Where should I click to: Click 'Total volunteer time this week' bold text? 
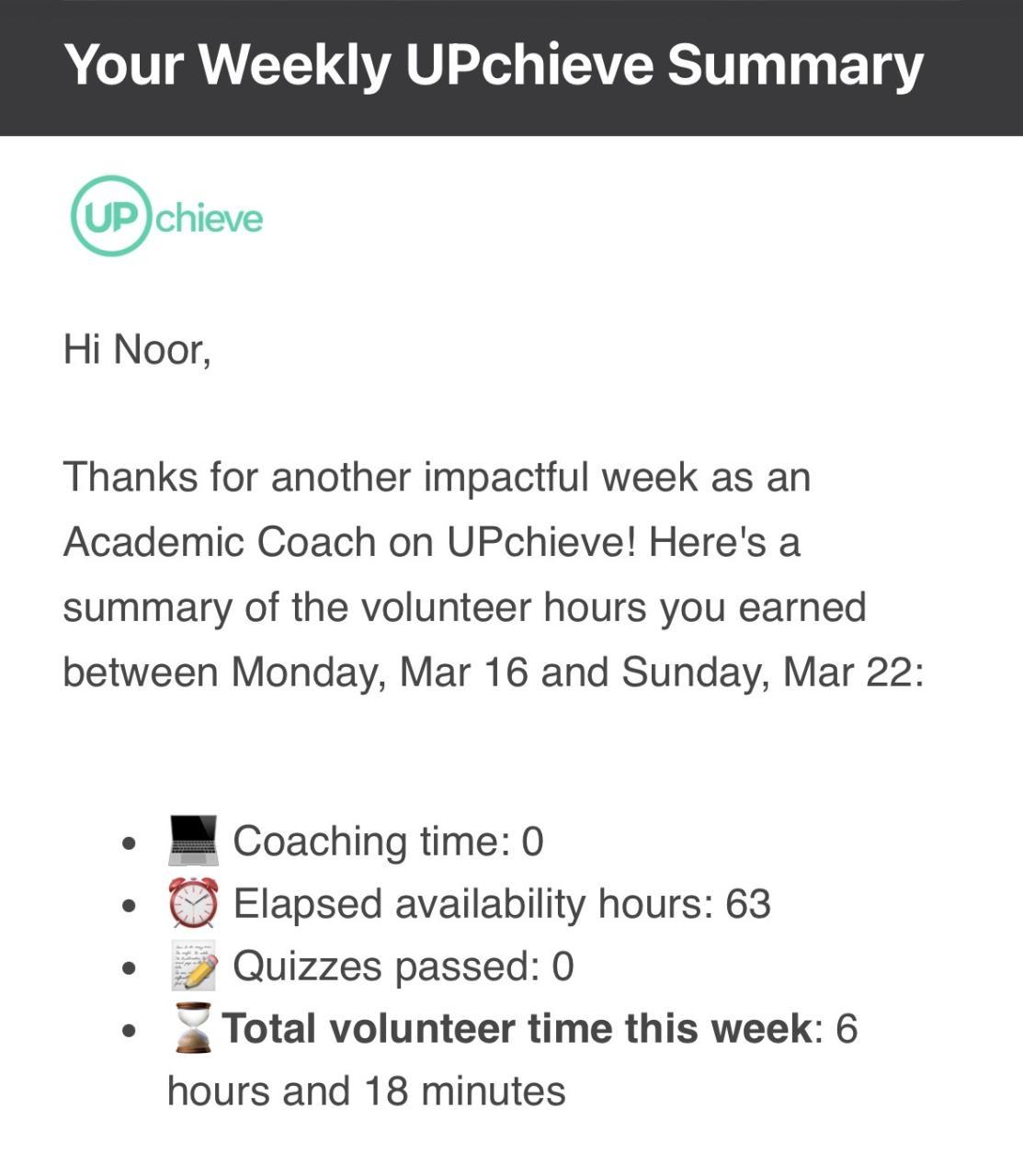click(517, 1028)
